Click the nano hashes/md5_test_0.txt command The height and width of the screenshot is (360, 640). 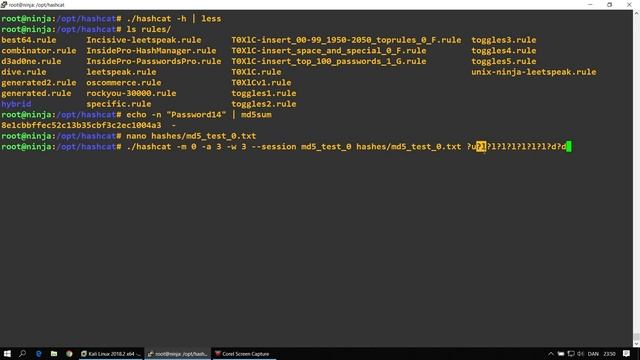tap(191, 136)
